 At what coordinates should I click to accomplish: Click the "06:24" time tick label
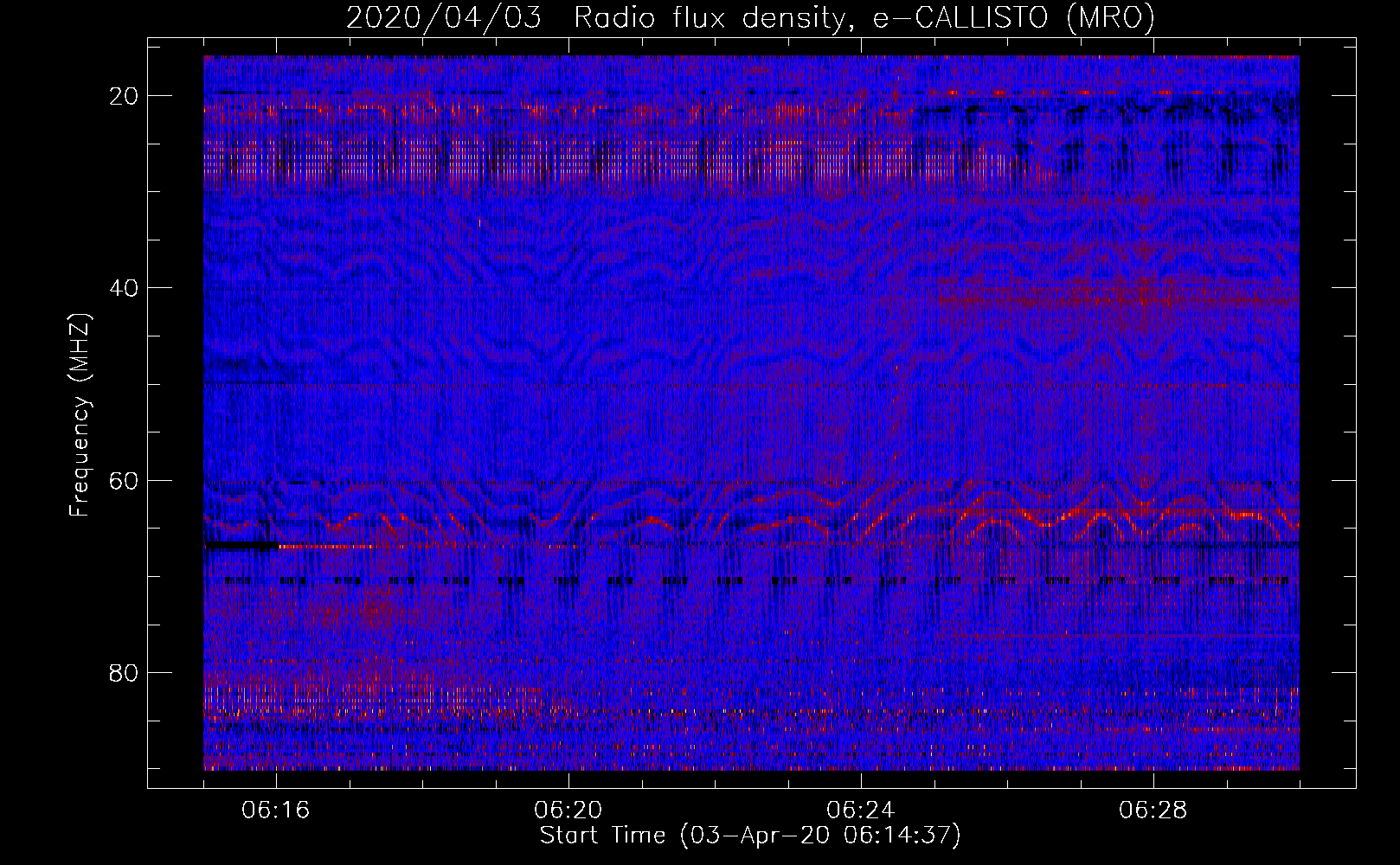point(861,811)
